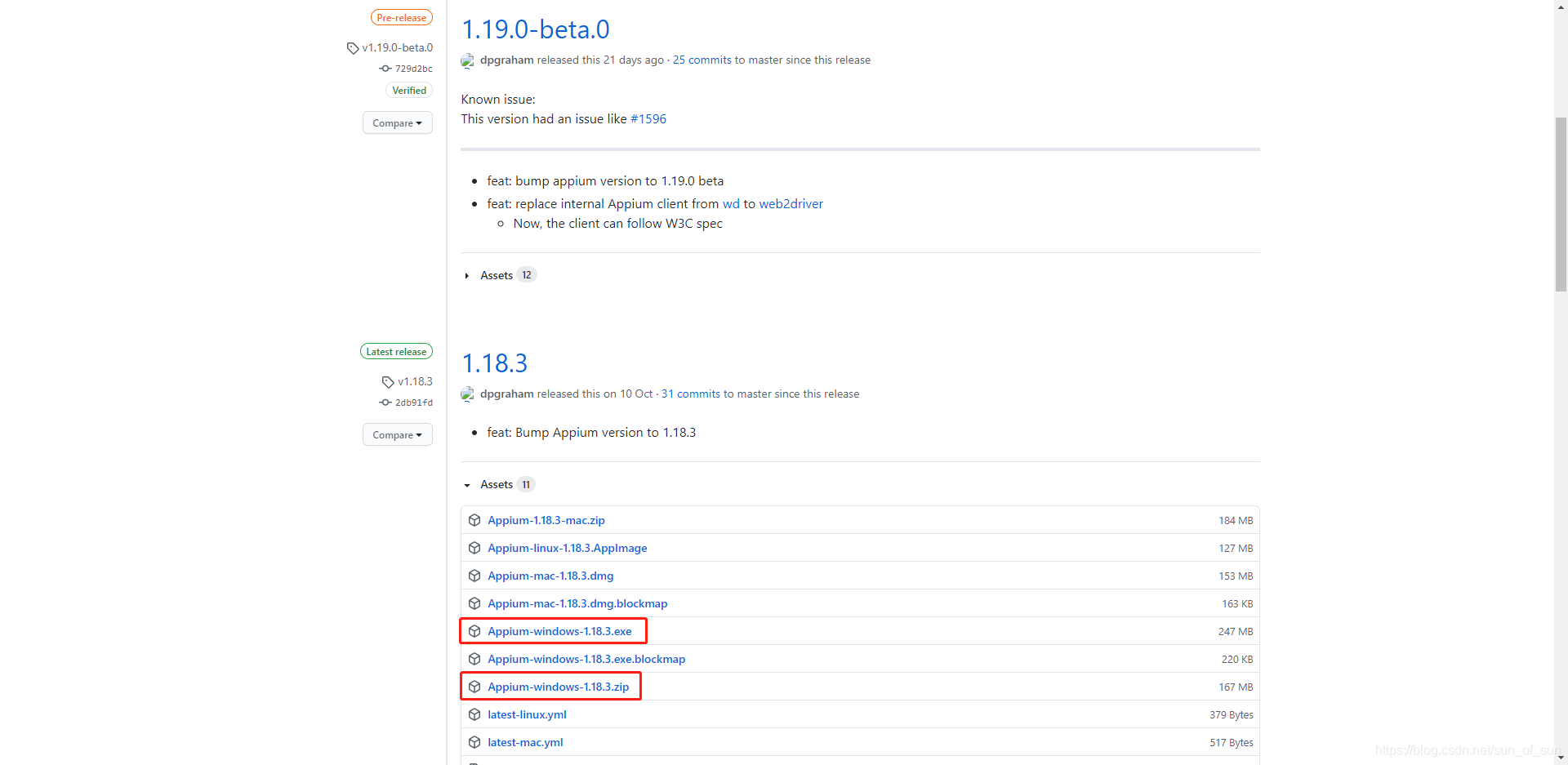Open Compare dropdown for v1.19.0-beta.0

click(x=398, y=123)
